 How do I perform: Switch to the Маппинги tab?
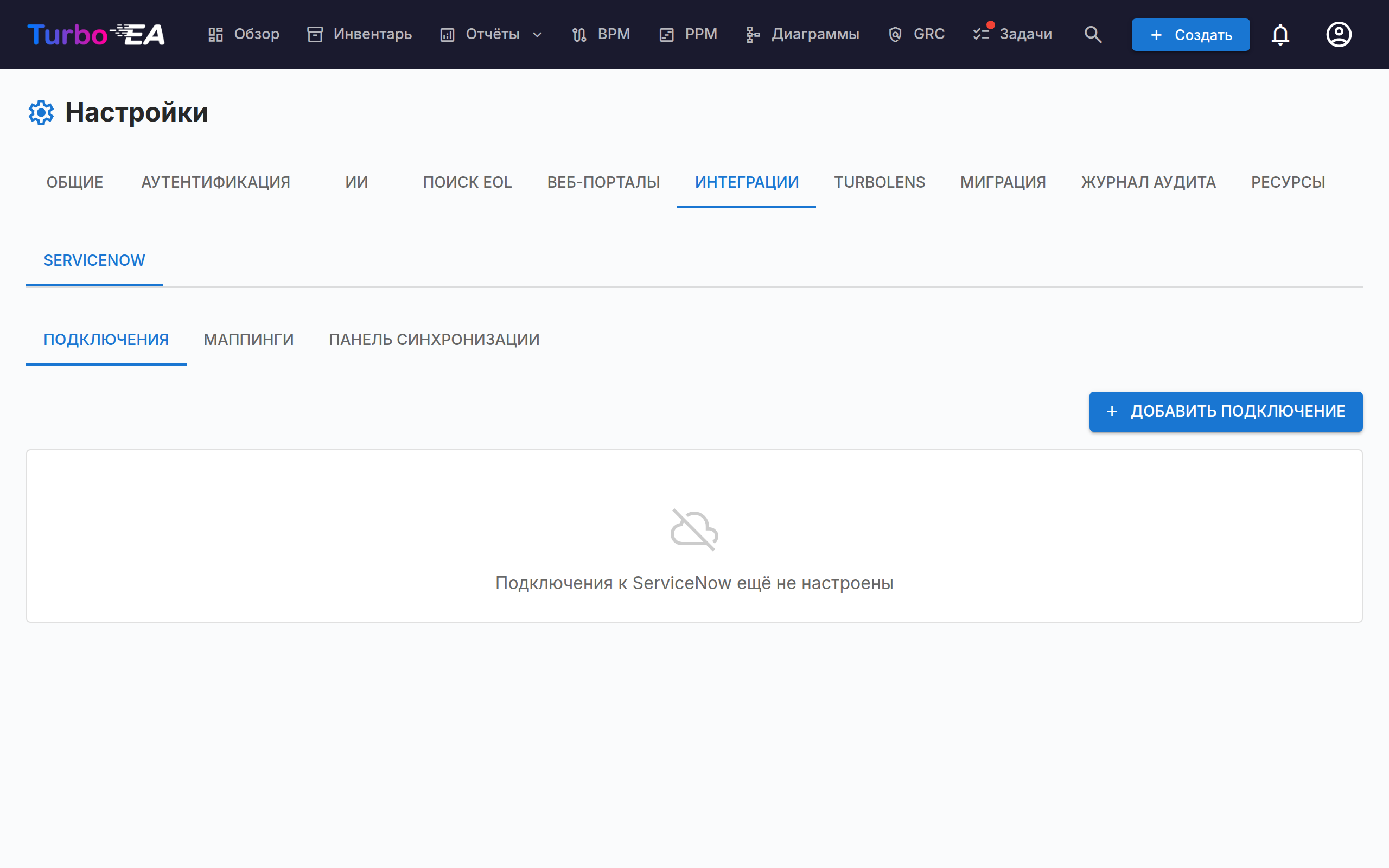tap(249, 339)
